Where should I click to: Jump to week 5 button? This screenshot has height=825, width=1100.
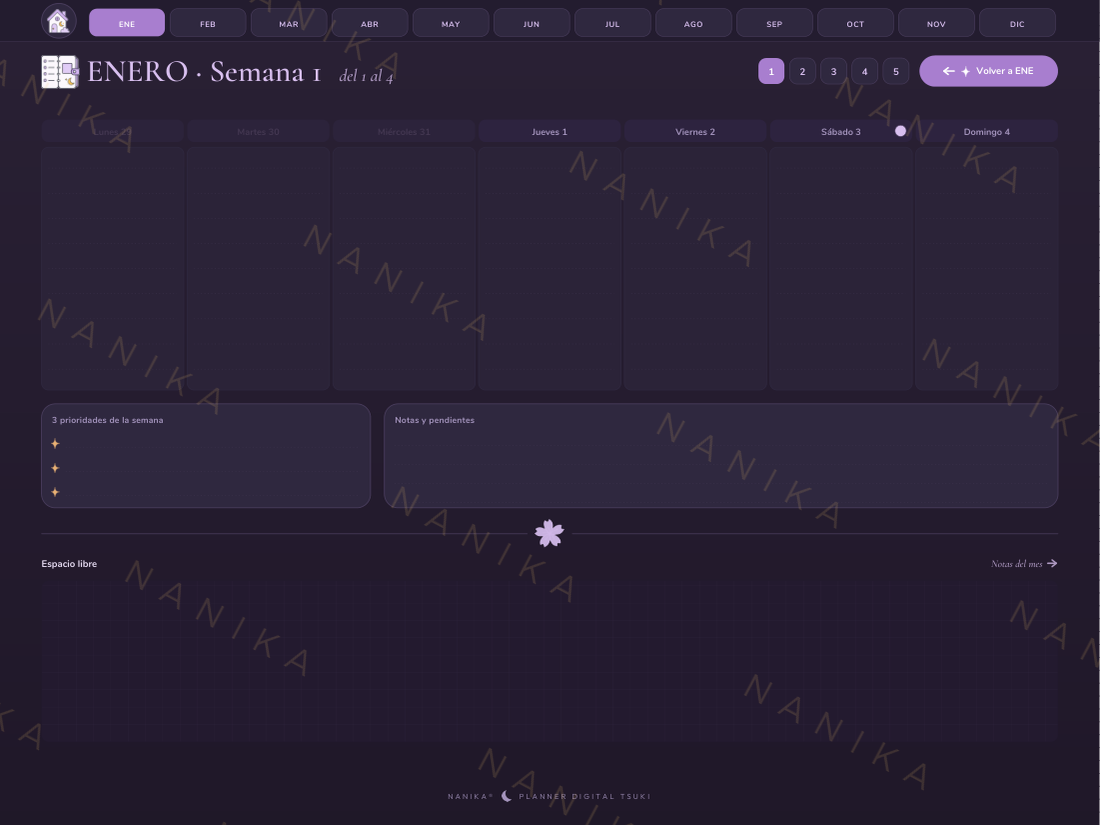coord(896,72)
